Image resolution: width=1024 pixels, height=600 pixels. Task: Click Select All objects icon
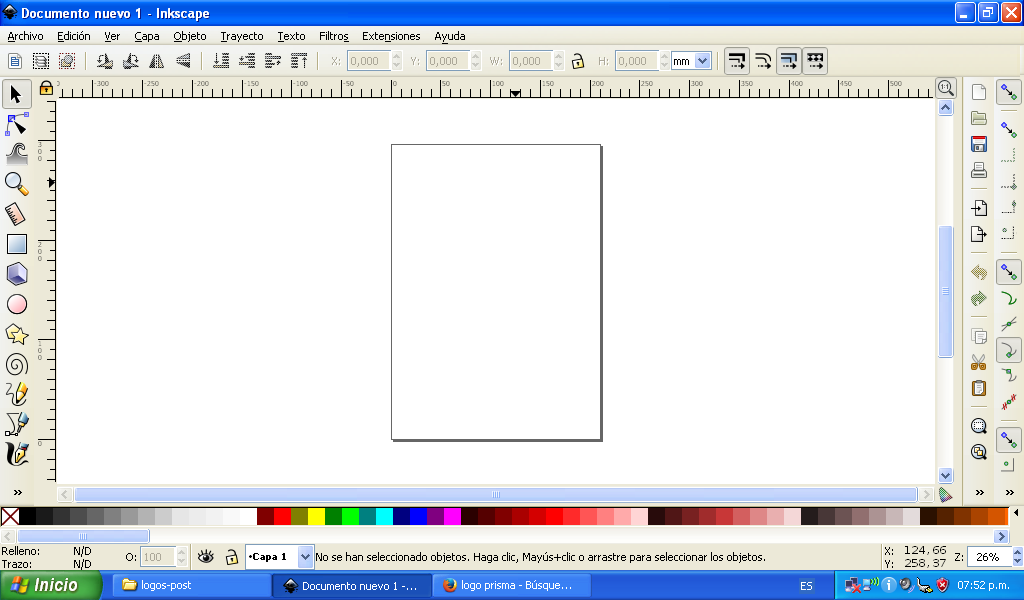coord(14,61)
